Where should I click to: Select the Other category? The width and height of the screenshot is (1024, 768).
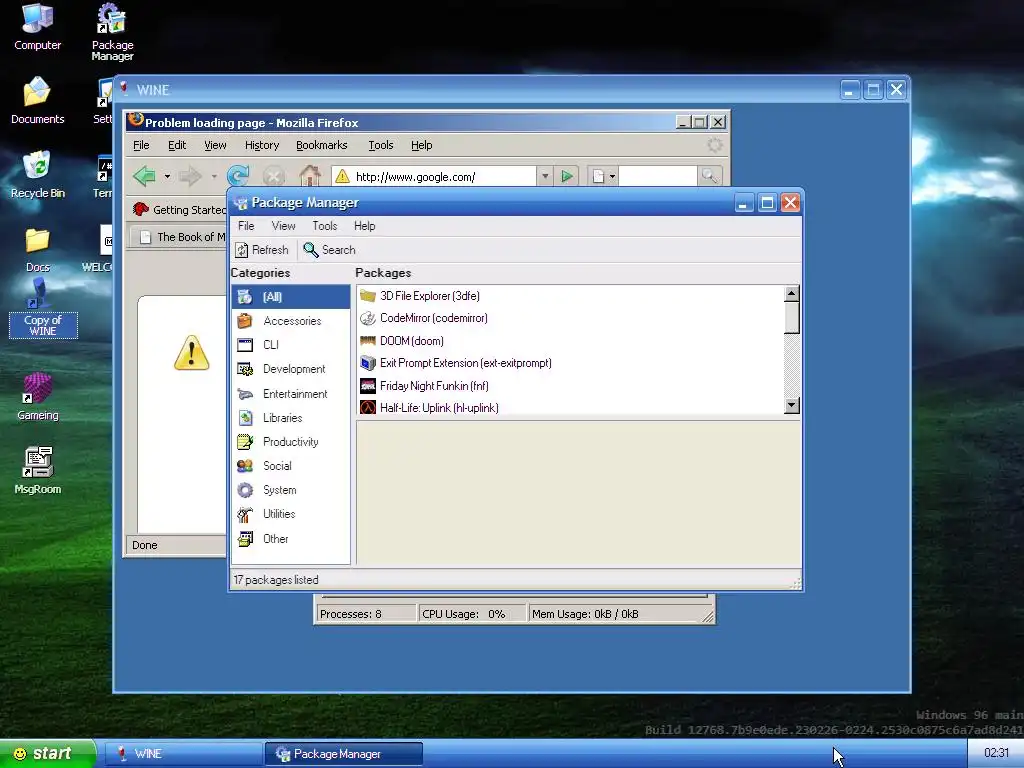(x=291, y=539)
